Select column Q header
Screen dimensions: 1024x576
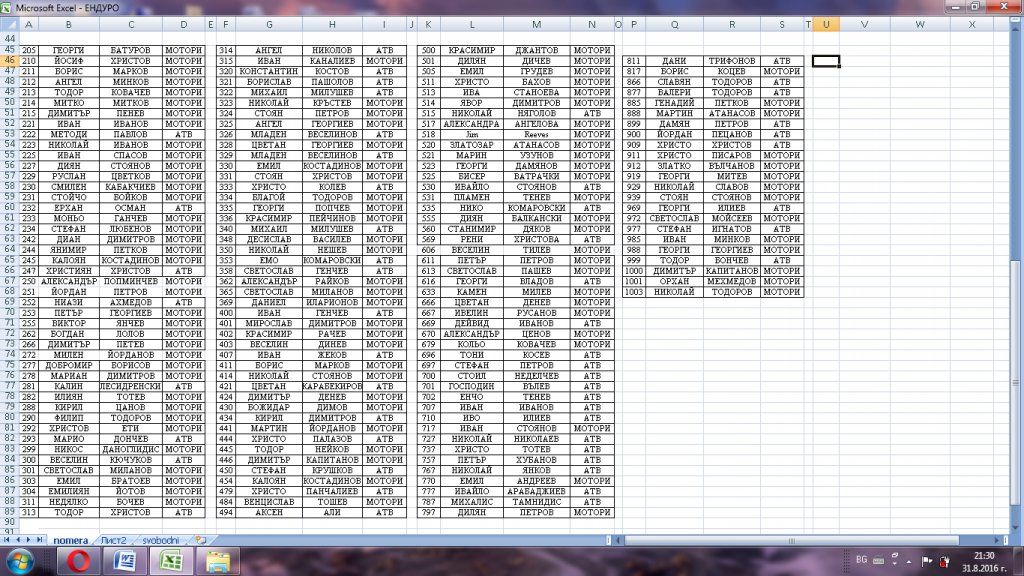pos(674,24)
